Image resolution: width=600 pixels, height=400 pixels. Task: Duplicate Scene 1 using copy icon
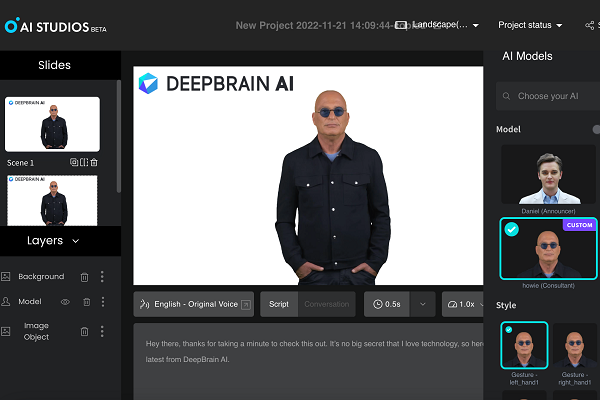coord(74,162)
